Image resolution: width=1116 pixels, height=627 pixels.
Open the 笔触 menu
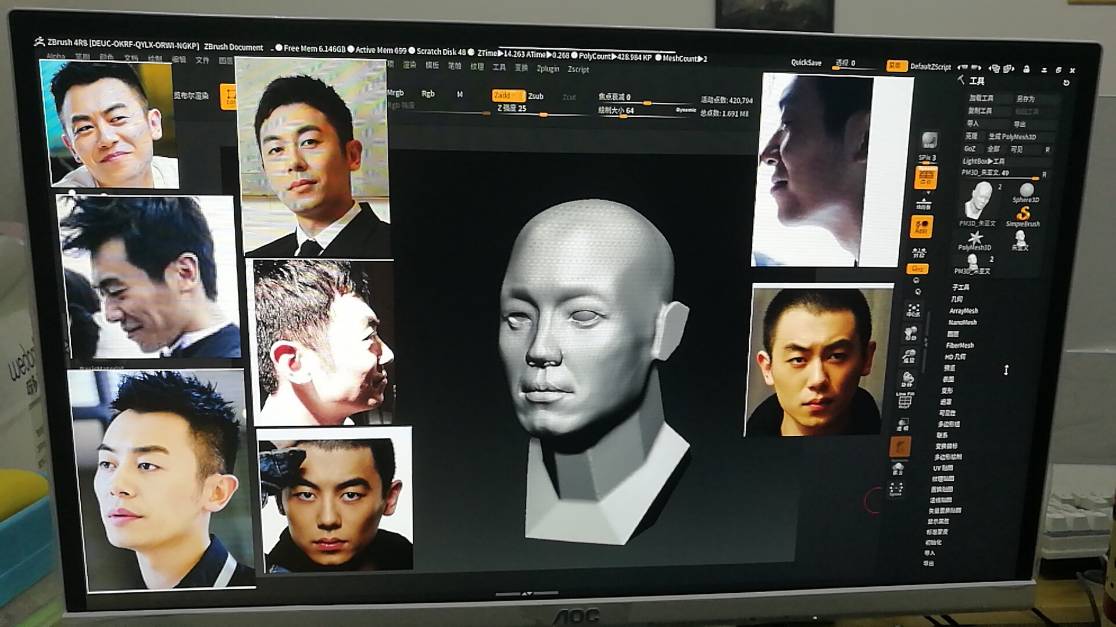point(454,65)
